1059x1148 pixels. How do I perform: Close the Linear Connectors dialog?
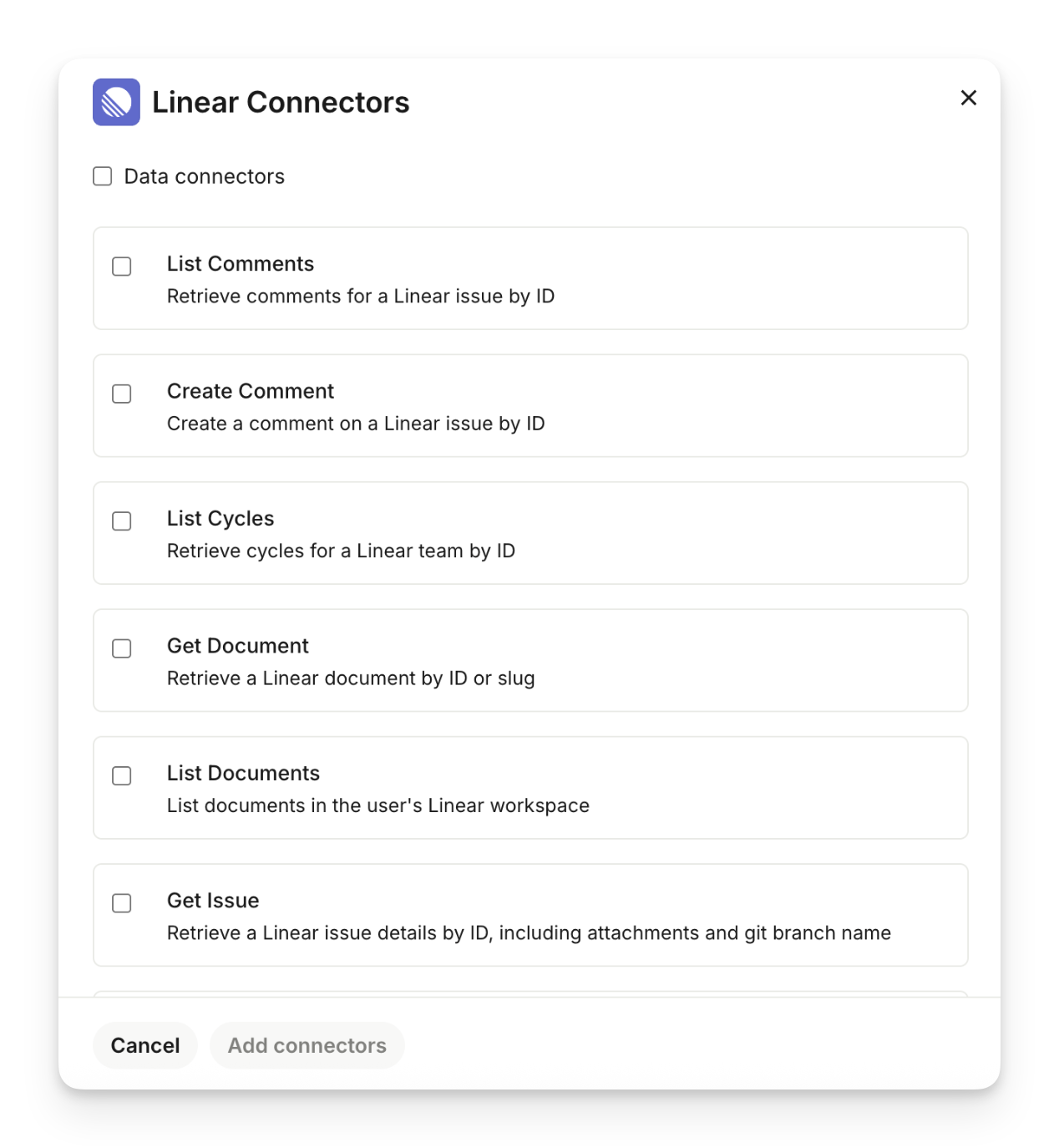point(969,98)
